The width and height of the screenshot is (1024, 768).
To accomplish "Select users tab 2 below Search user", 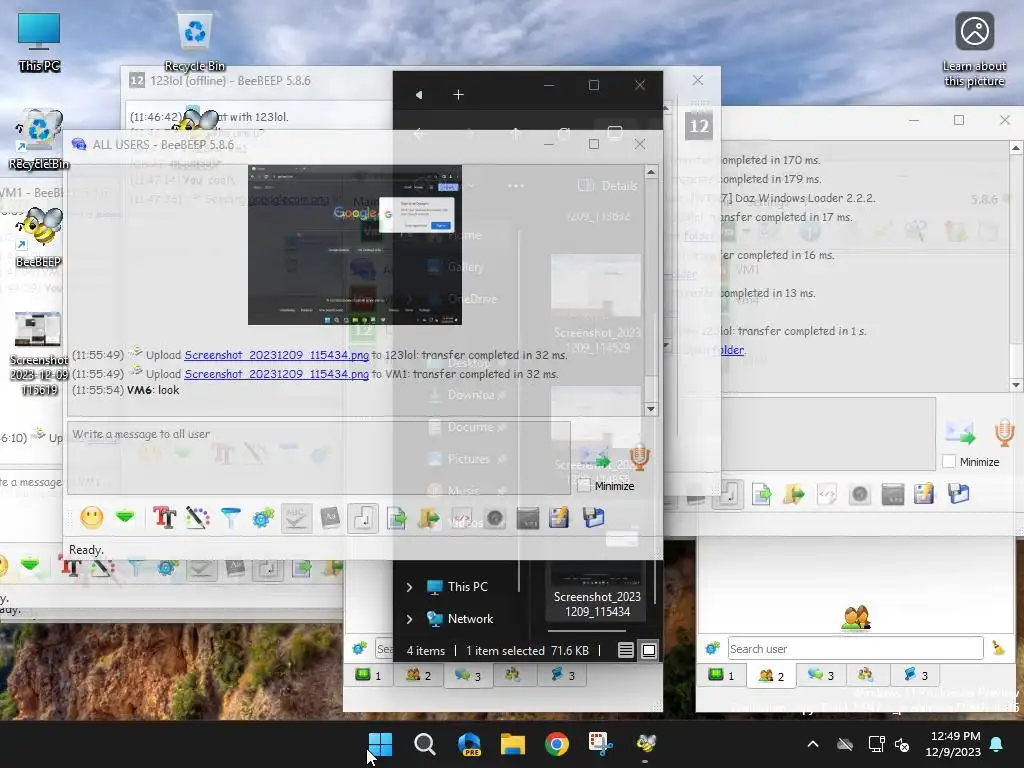I will (x=771, y=675).
